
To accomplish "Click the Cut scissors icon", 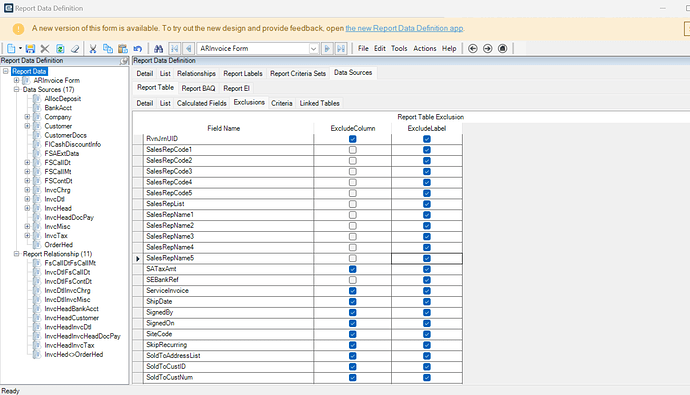I will coord(93,48).
